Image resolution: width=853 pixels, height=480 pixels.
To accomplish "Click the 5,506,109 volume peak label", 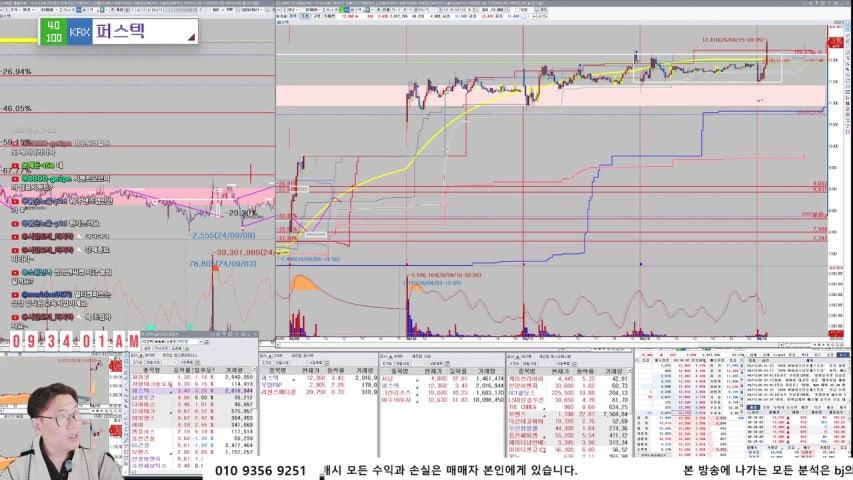I will click(446, 275).
